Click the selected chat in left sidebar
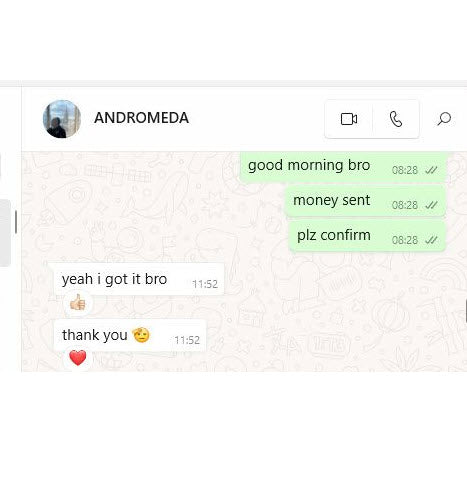Viewport: 467px width, 477px height. click(x=5, y=233)
